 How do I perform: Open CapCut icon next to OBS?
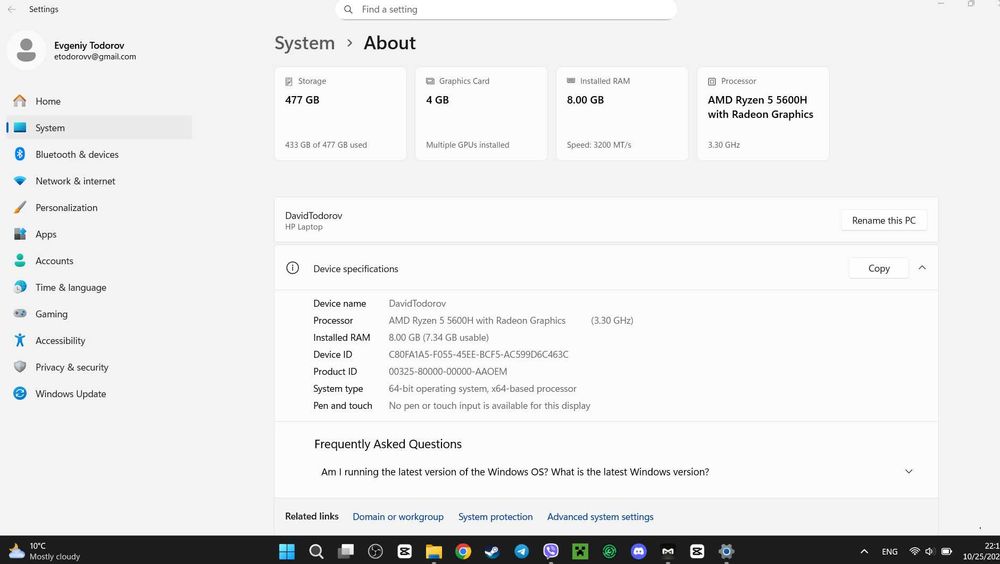(x=404, y=551)
